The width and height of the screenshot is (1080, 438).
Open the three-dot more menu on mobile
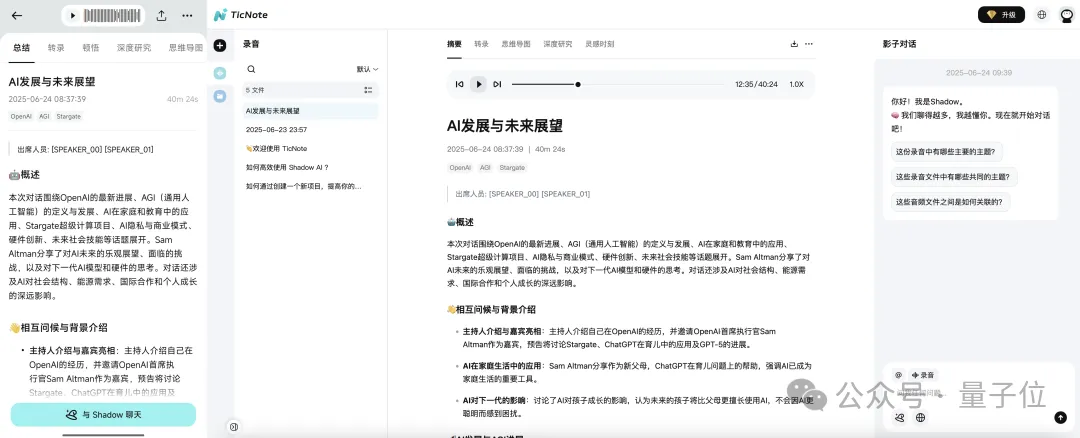187,16
